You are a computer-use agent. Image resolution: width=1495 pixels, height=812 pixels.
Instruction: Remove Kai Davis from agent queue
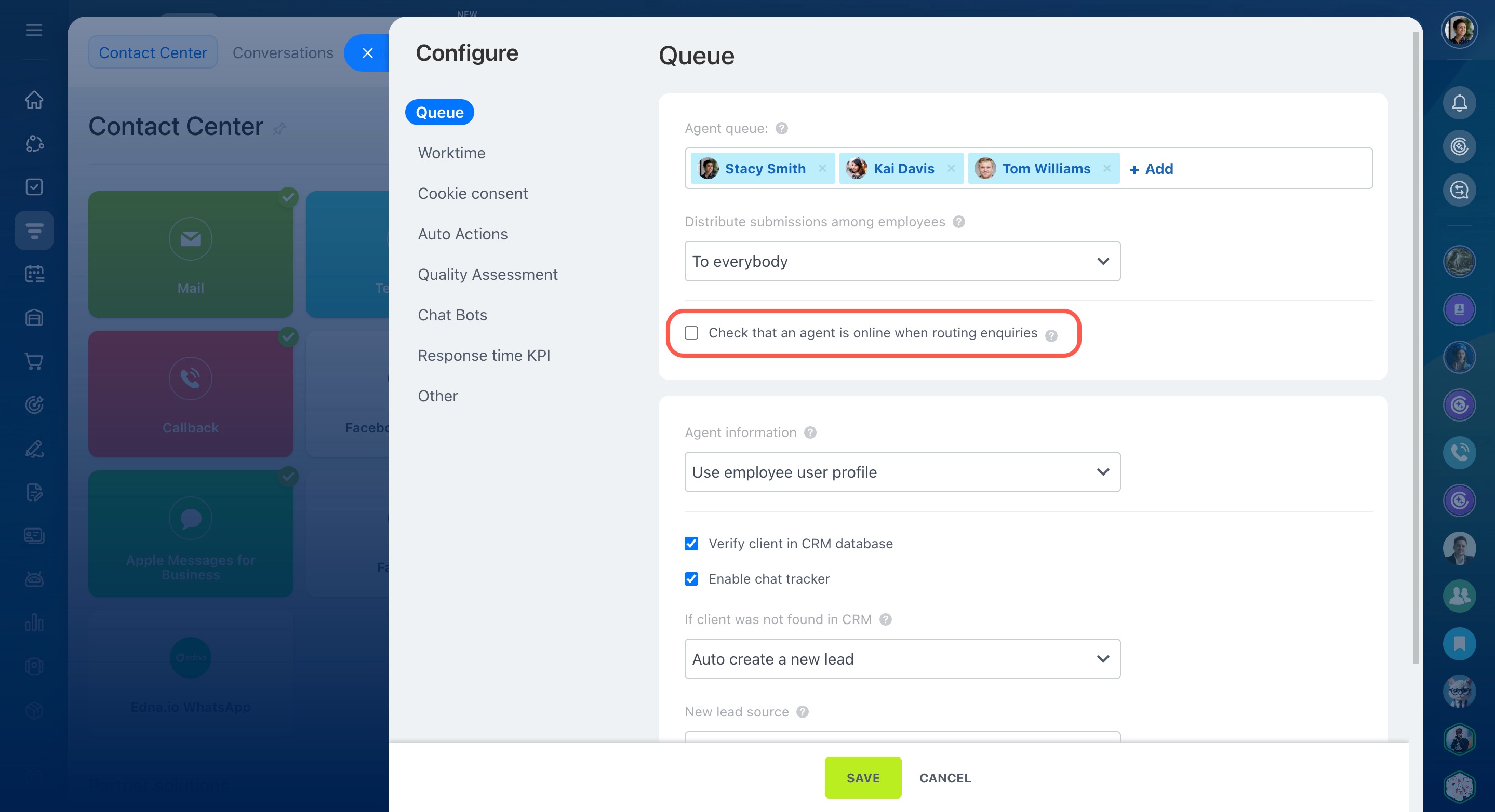pos(951,168)
